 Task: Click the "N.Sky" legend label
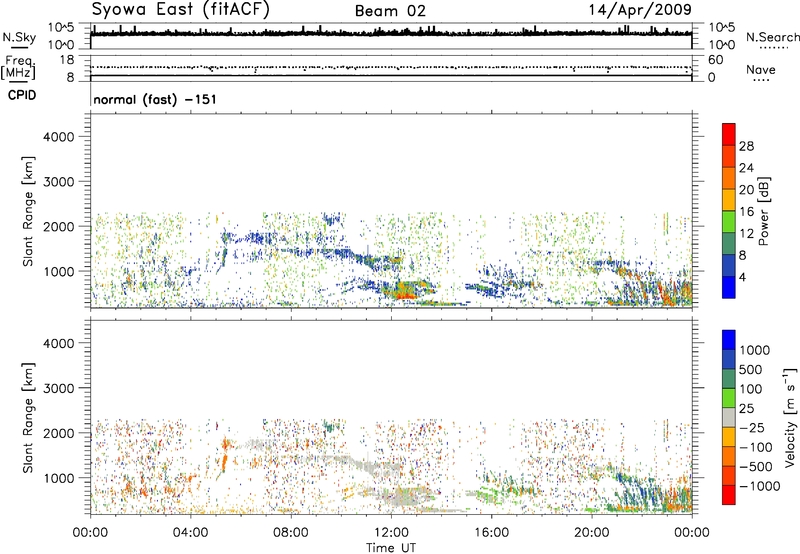coord(19,37)
